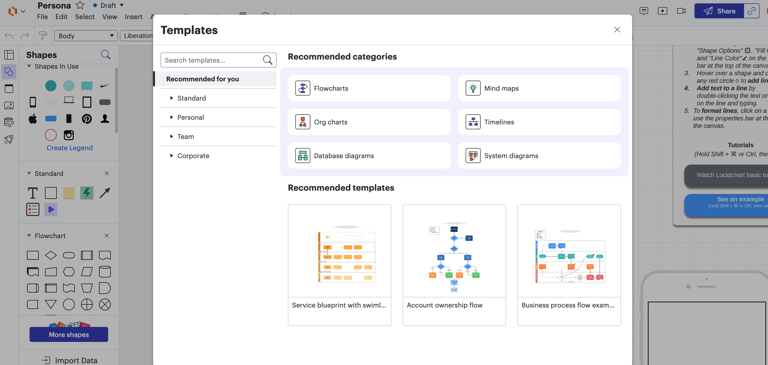Click the Mind maps lightbulb icon
This screenshot has width=768, height=365.
[473, 88]
